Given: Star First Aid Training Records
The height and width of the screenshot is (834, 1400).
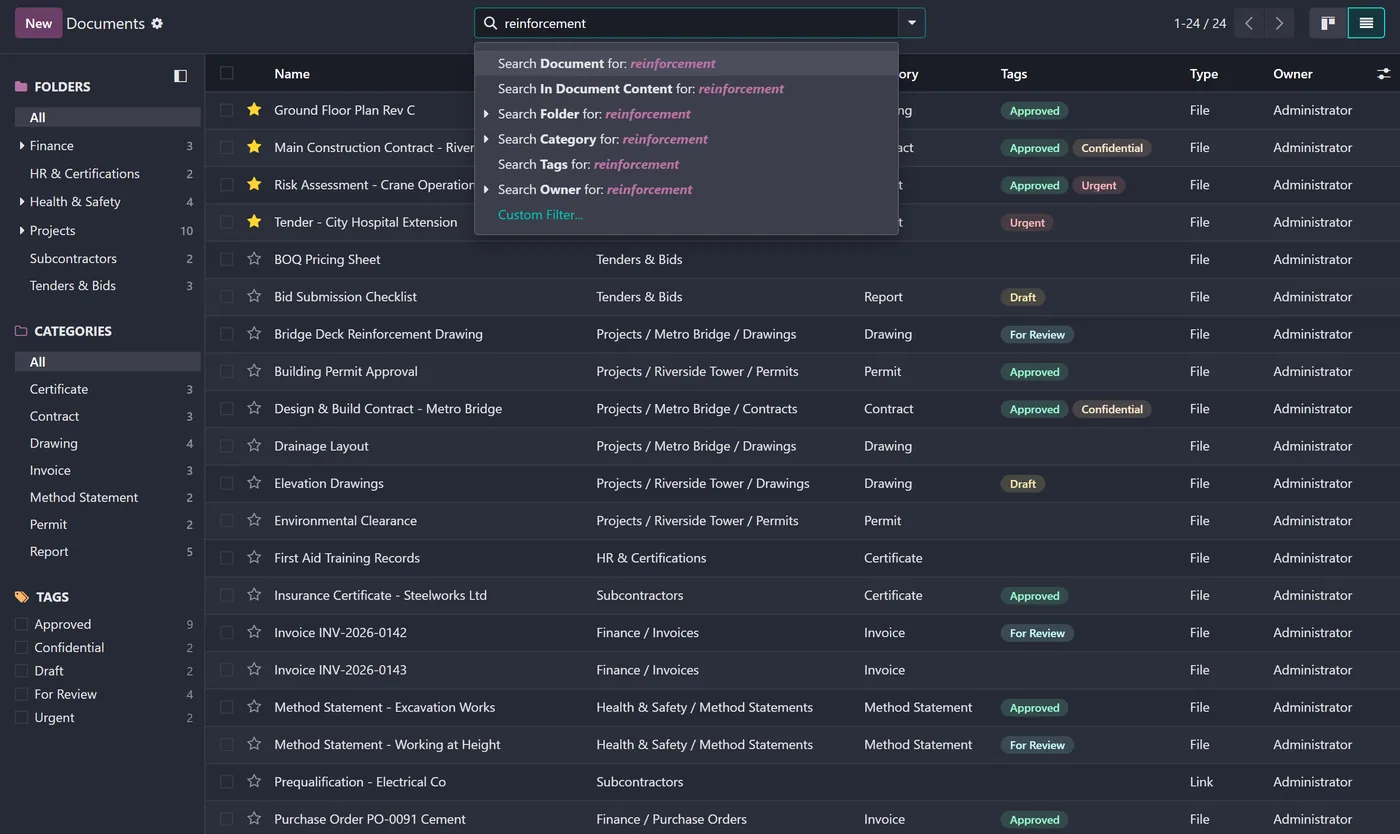Looking at the screenshot, I should pos(254,558).
